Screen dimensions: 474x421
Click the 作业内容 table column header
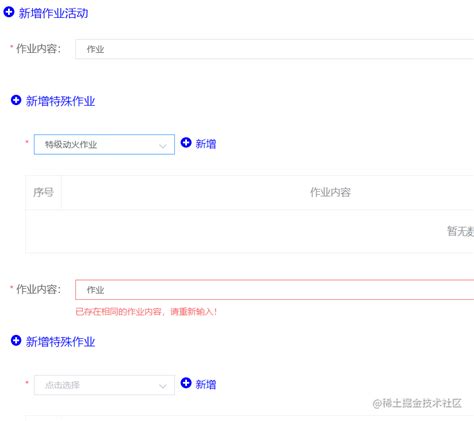coord(330,192)
